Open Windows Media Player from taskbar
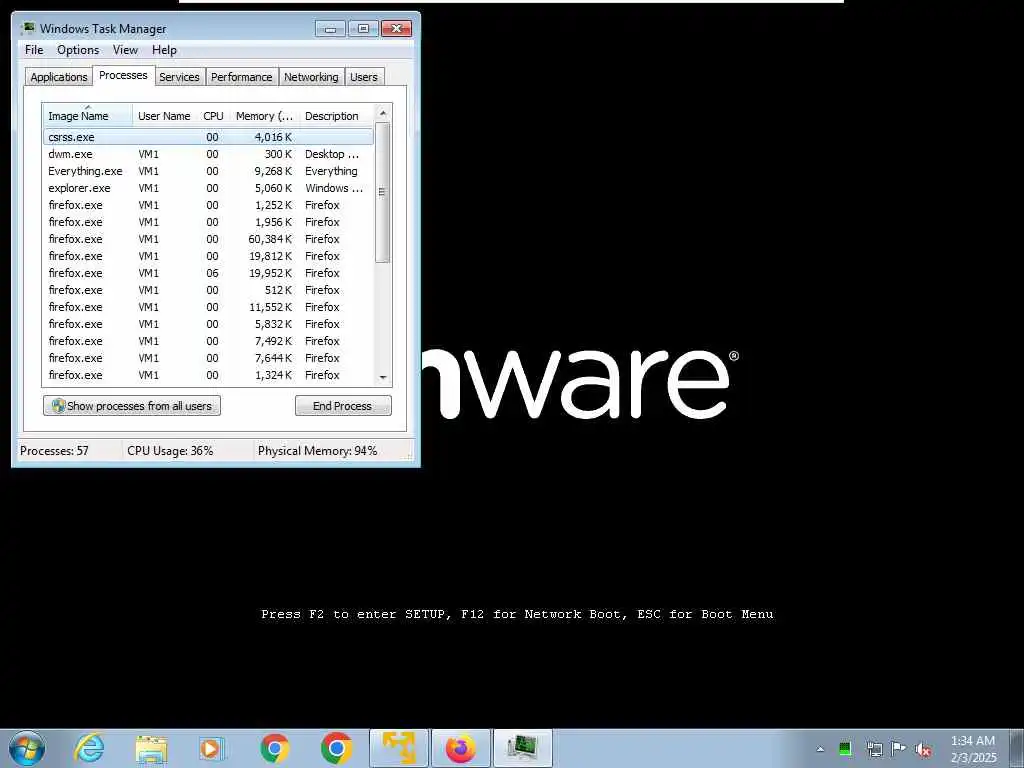1024x768 pixels. tap(212, 748)
